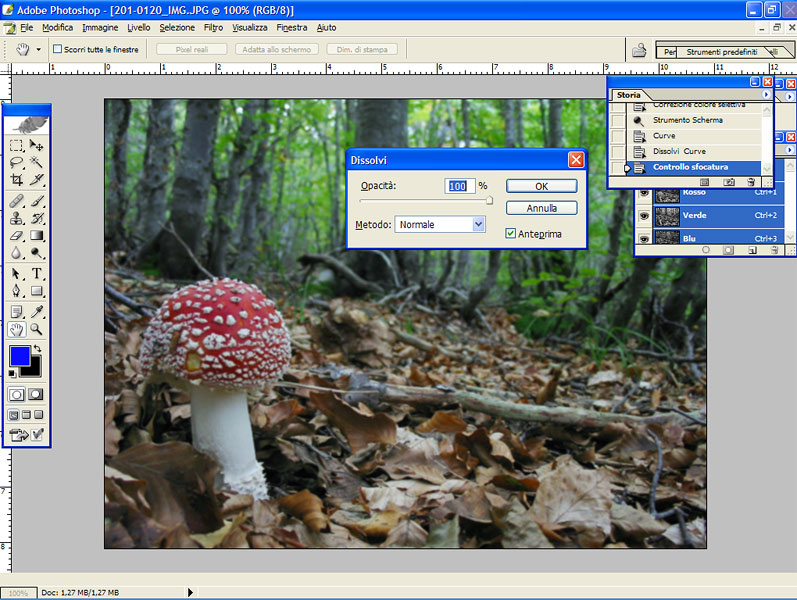
Task: Delete history state with Storia trash icon
Action: click(750, 182)
